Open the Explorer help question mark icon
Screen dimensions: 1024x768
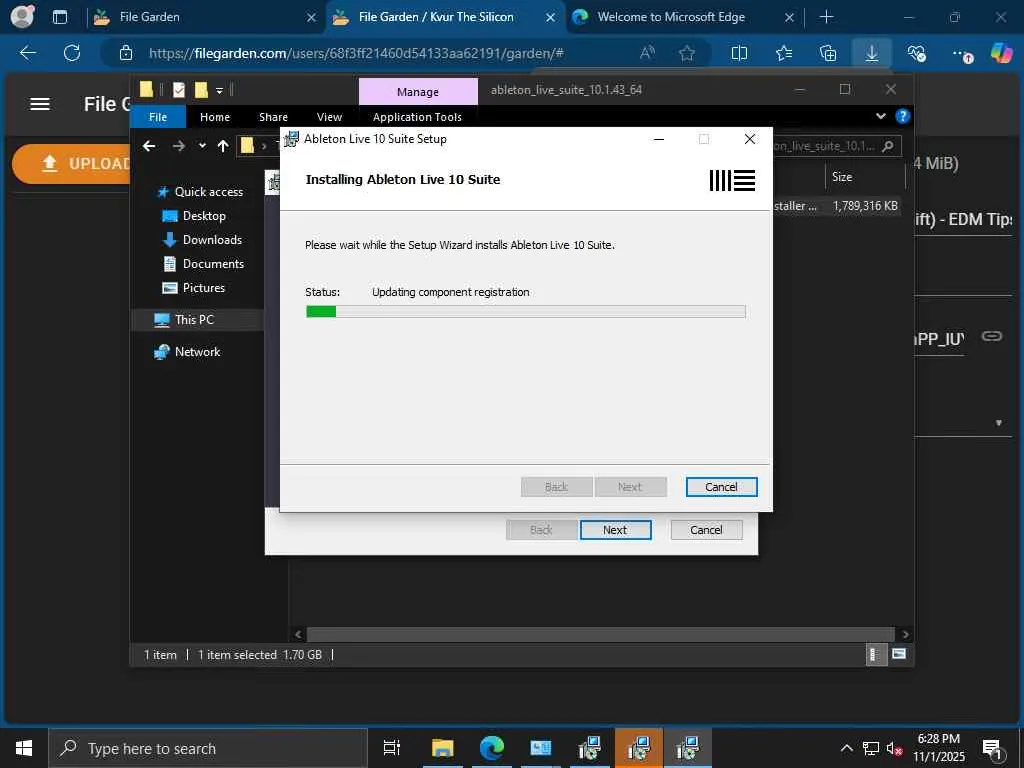[903, 116]
